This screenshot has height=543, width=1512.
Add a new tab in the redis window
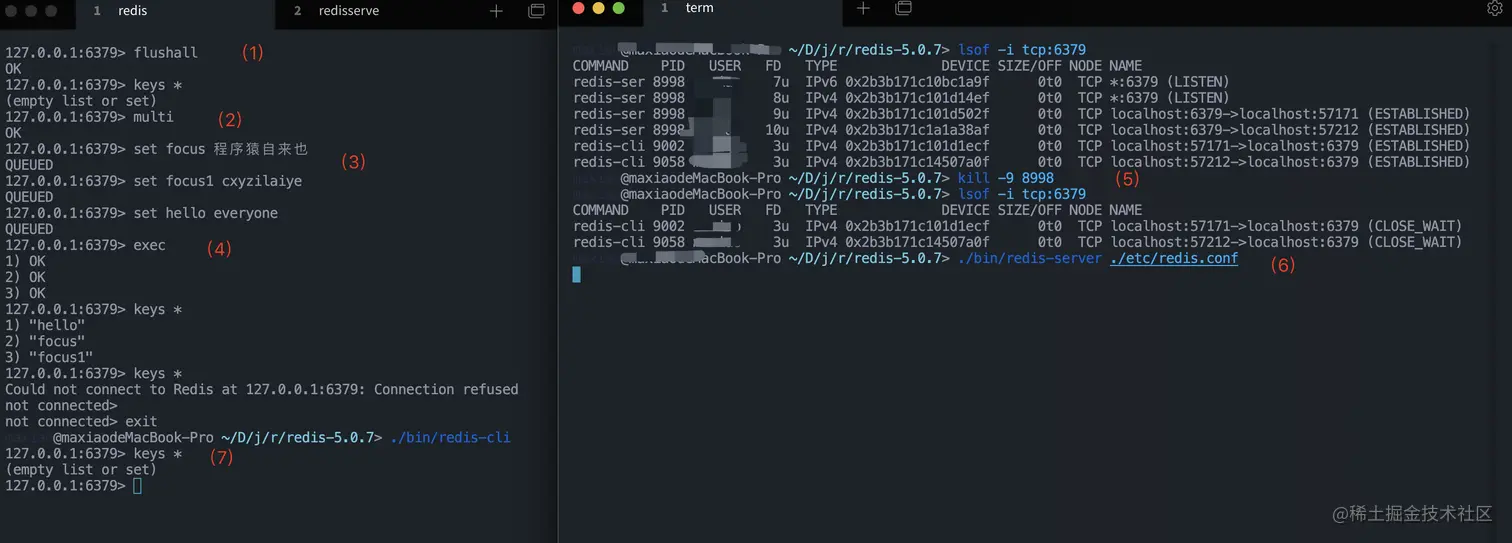(x=496, y=11)
